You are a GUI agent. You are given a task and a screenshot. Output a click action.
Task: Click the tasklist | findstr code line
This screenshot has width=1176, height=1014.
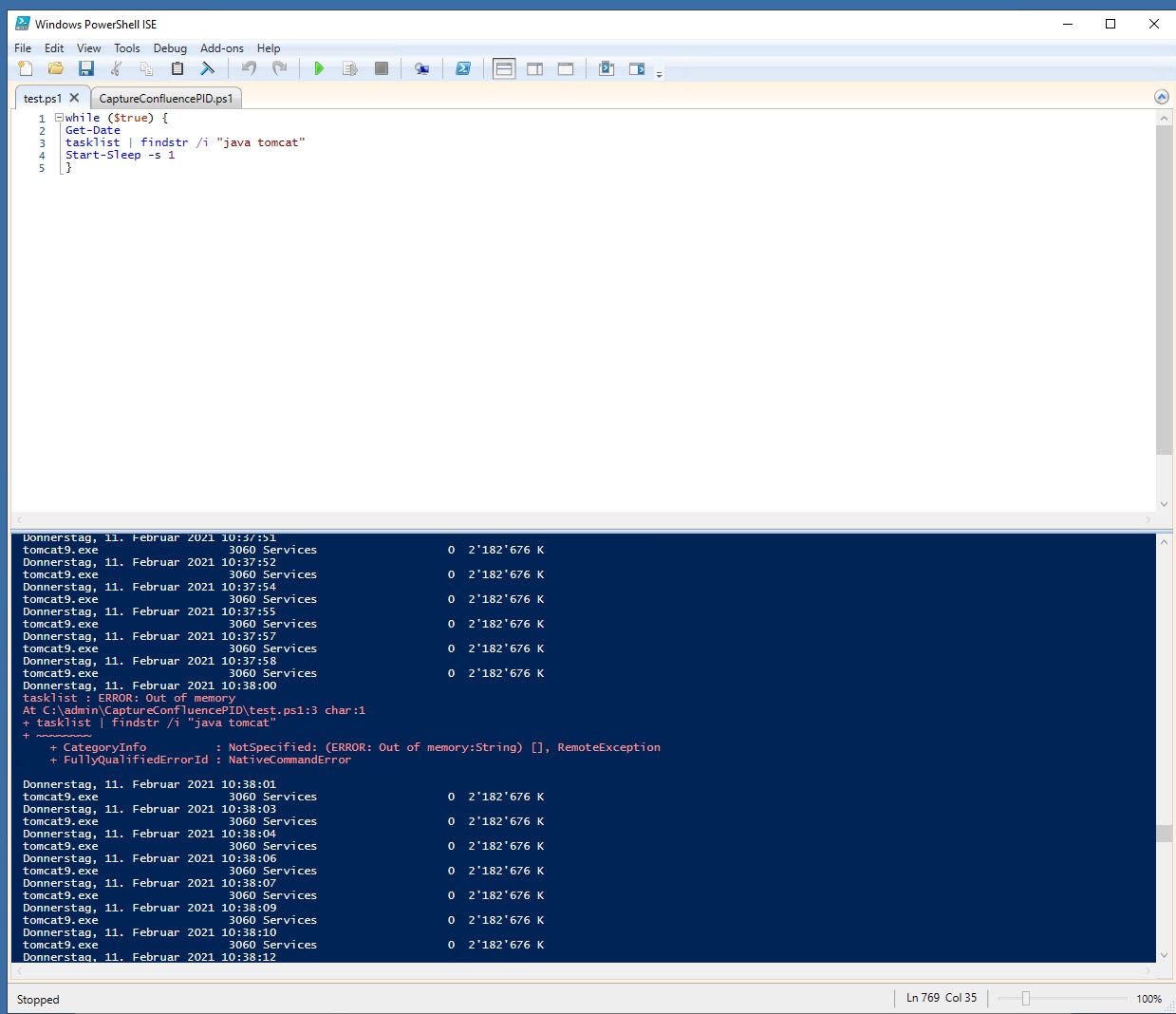pos(185,142)
